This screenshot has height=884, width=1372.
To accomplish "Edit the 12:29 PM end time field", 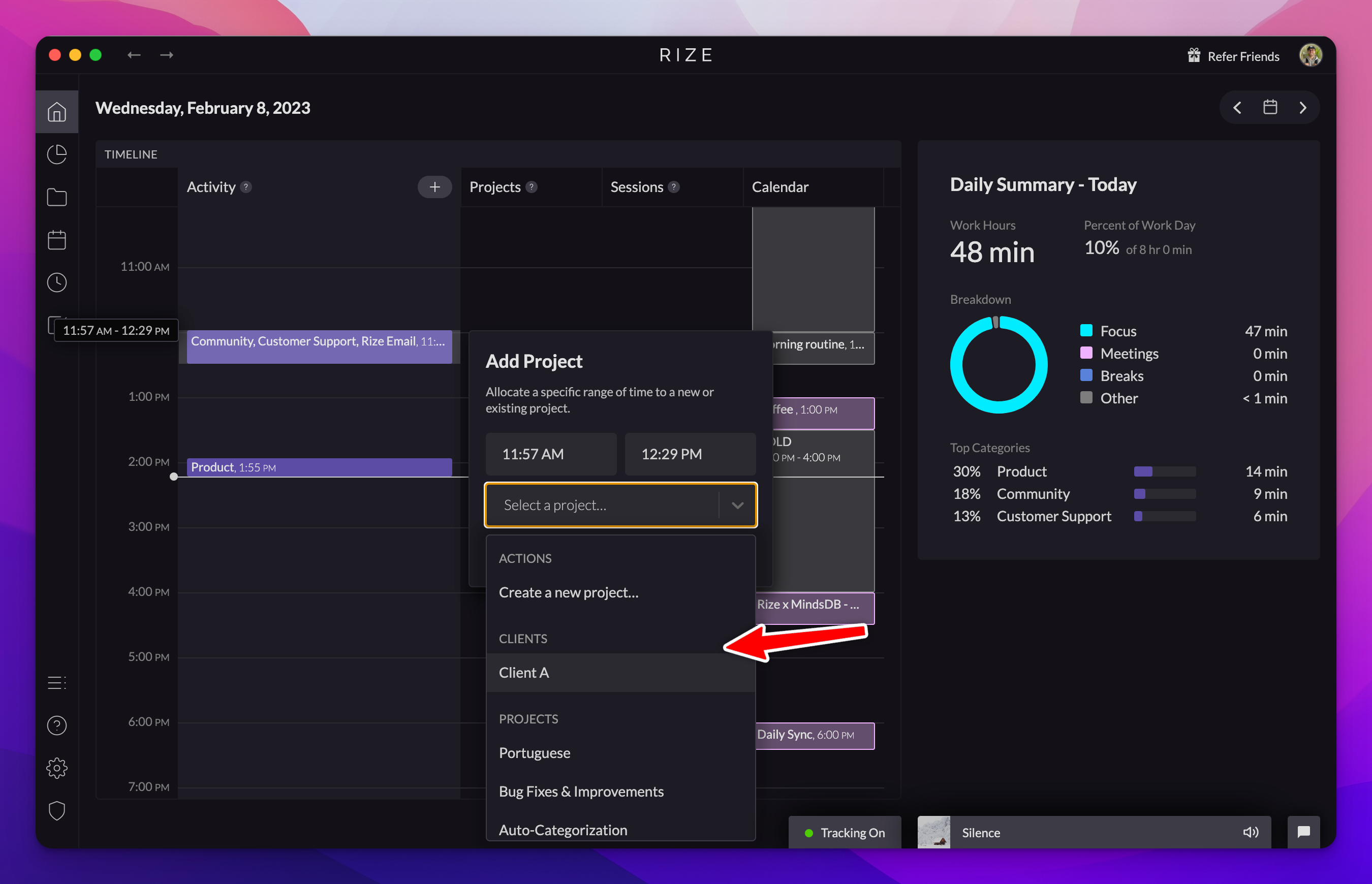I will (x=690, y=454).
